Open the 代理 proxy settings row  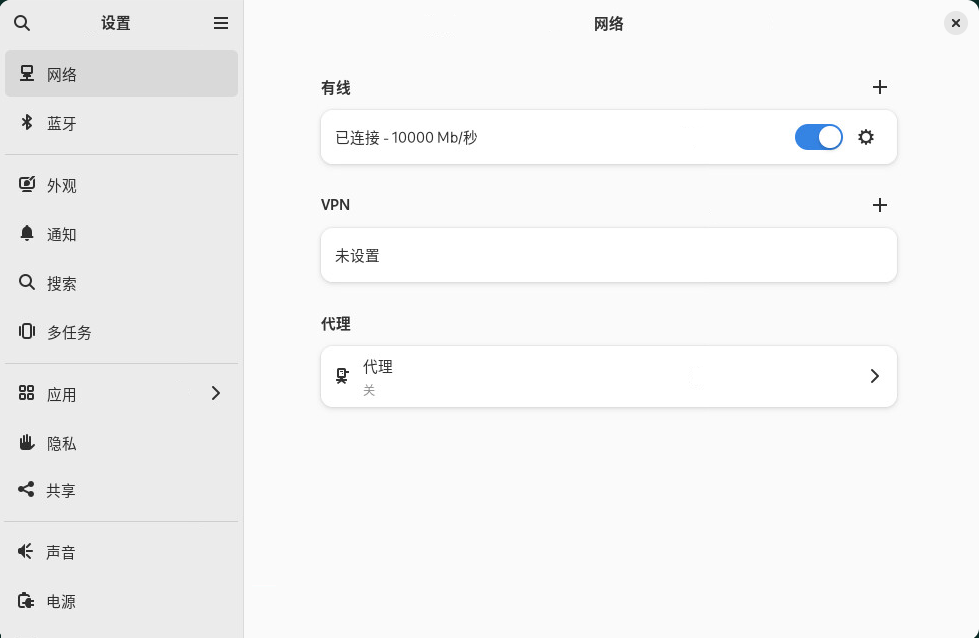(608, 377)
